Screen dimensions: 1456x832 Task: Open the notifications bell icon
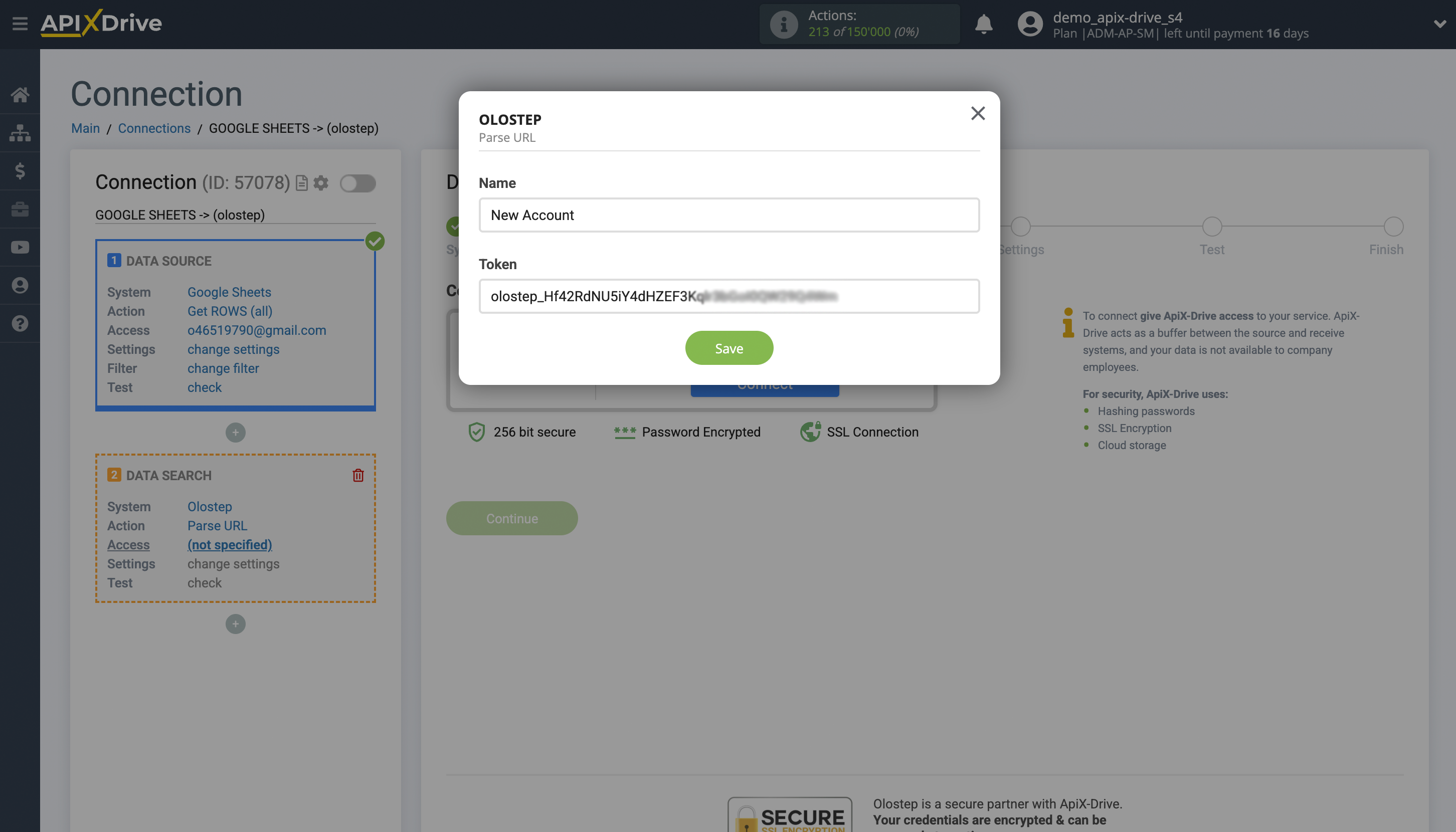[x=984, y=25]
